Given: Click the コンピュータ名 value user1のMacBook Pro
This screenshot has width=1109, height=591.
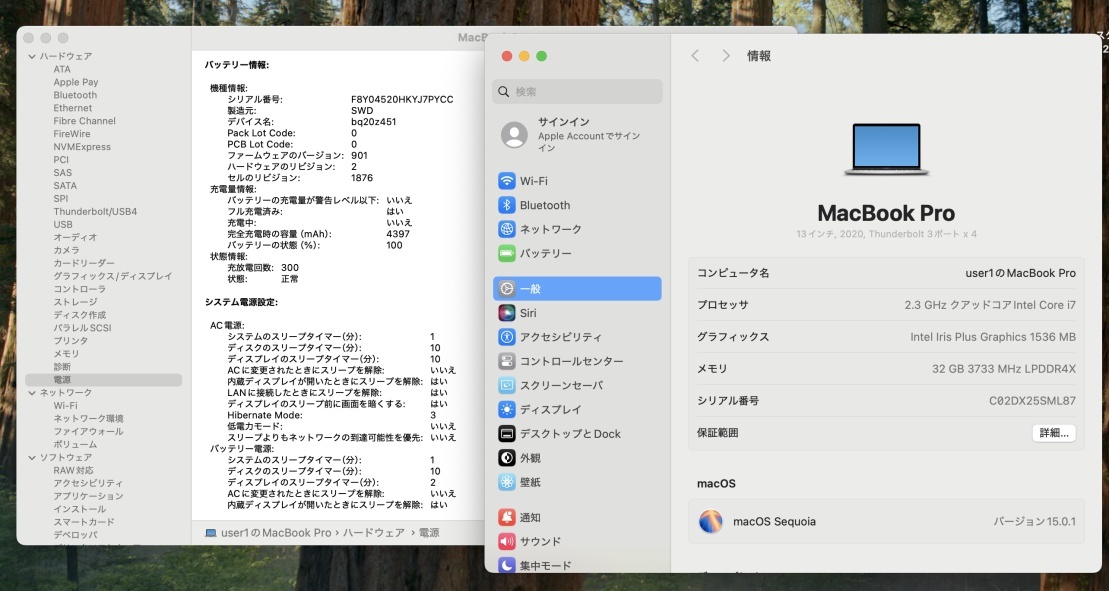Looking at the screenshot, I should click(1021, 273).
